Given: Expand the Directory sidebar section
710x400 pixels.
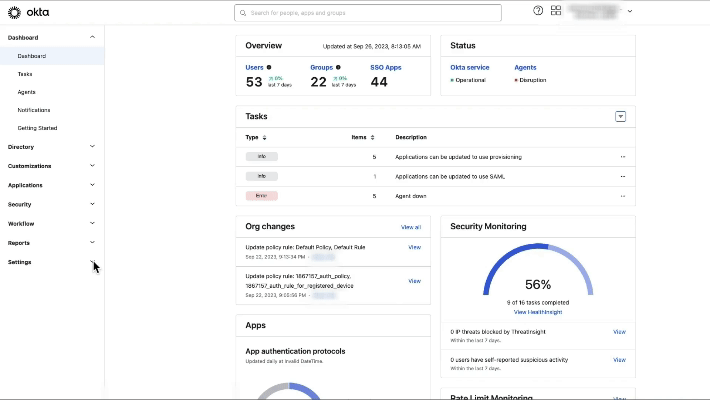Looking at the screenshot, I should click(x=93, y=147).
